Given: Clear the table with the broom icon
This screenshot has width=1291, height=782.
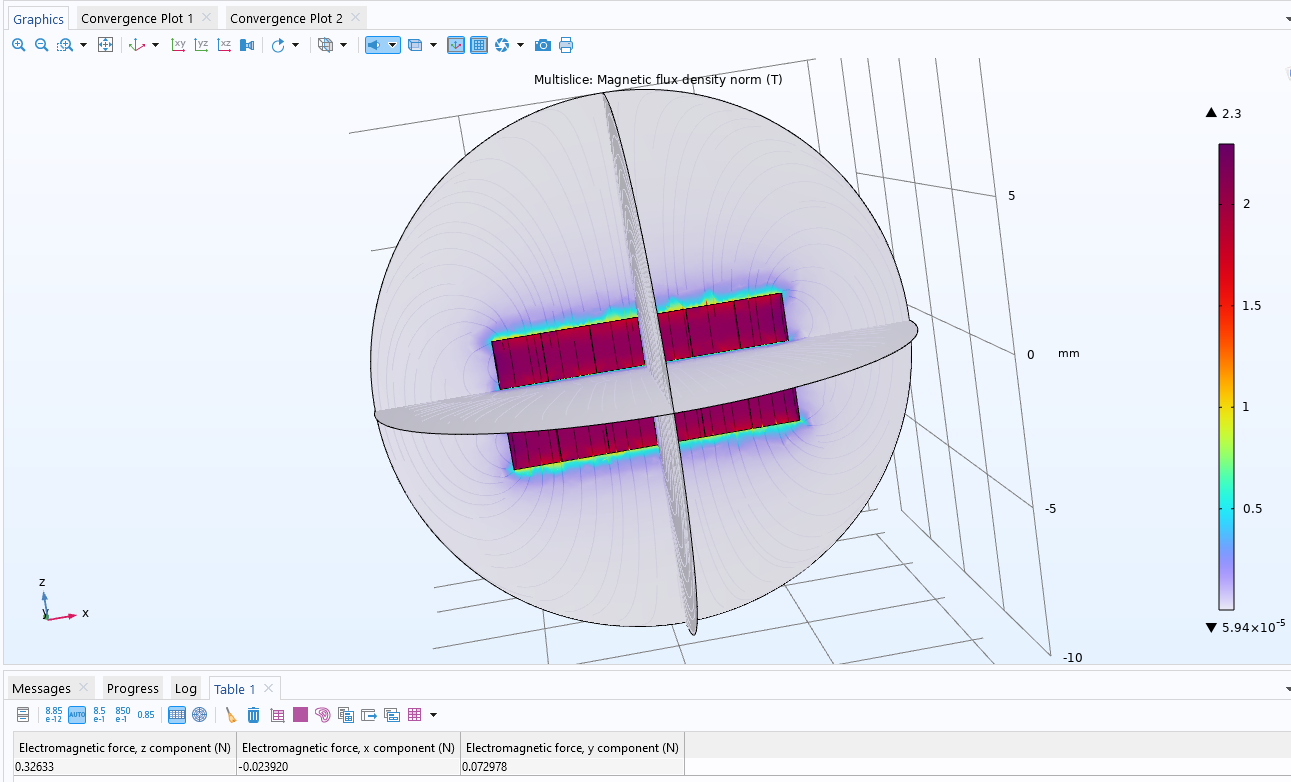Looking at the screenshot, I should pos(231,715).
